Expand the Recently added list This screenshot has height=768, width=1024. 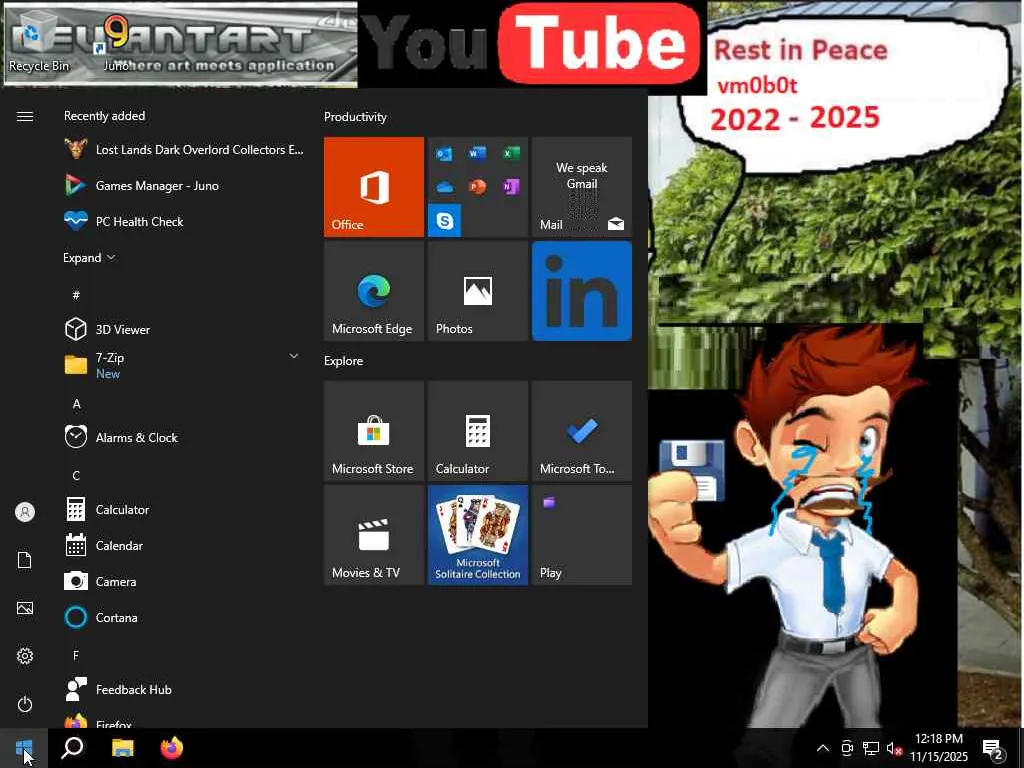(x=89, y=257)
